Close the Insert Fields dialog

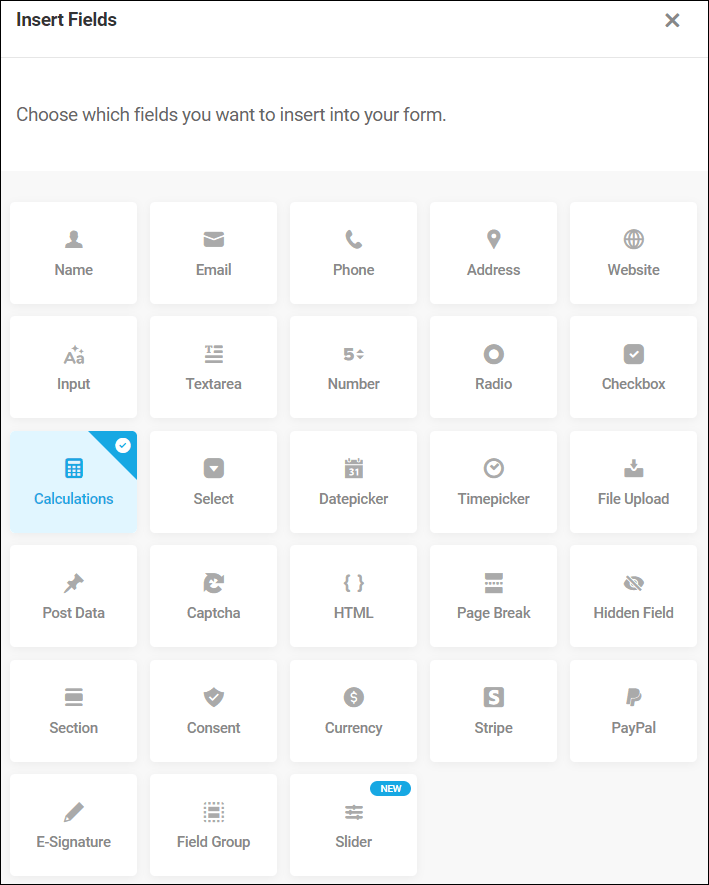point(672,20)
